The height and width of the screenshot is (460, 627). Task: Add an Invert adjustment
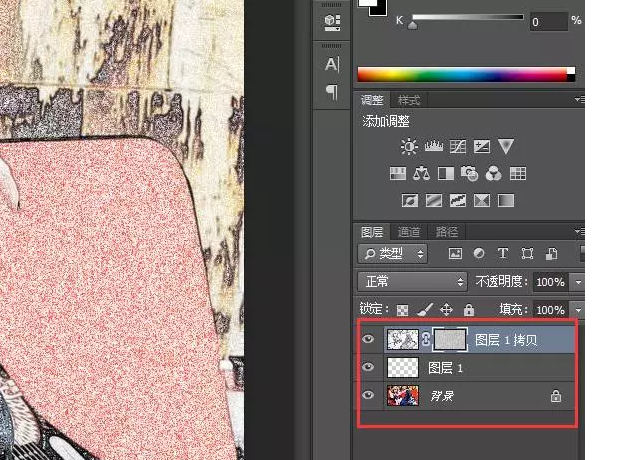tap(409, 200)
